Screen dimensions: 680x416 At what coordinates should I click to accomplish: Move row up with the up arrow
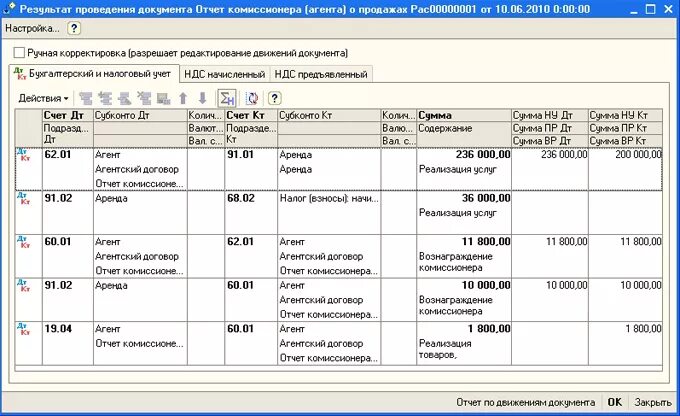(183, 98)
